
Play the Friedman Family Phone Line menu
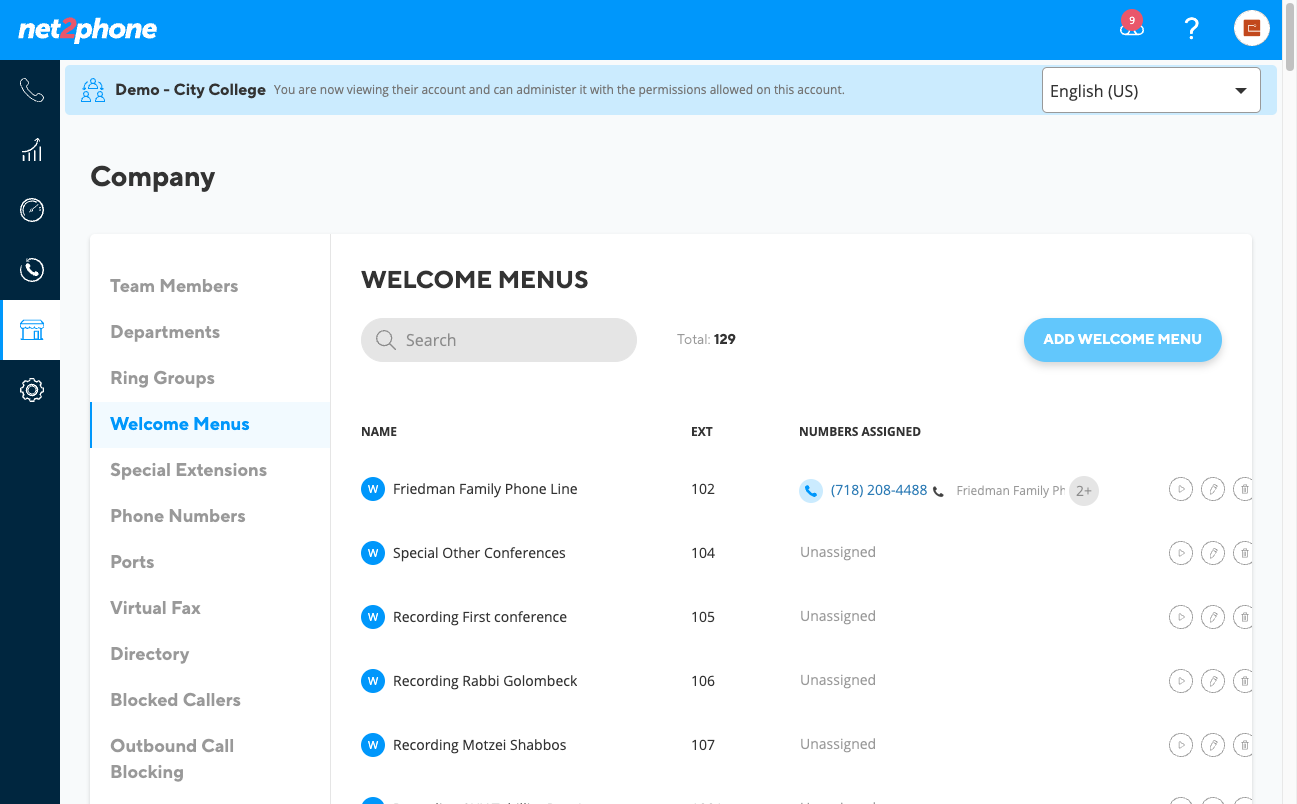pyautogui.click(x=1181, y=489)
